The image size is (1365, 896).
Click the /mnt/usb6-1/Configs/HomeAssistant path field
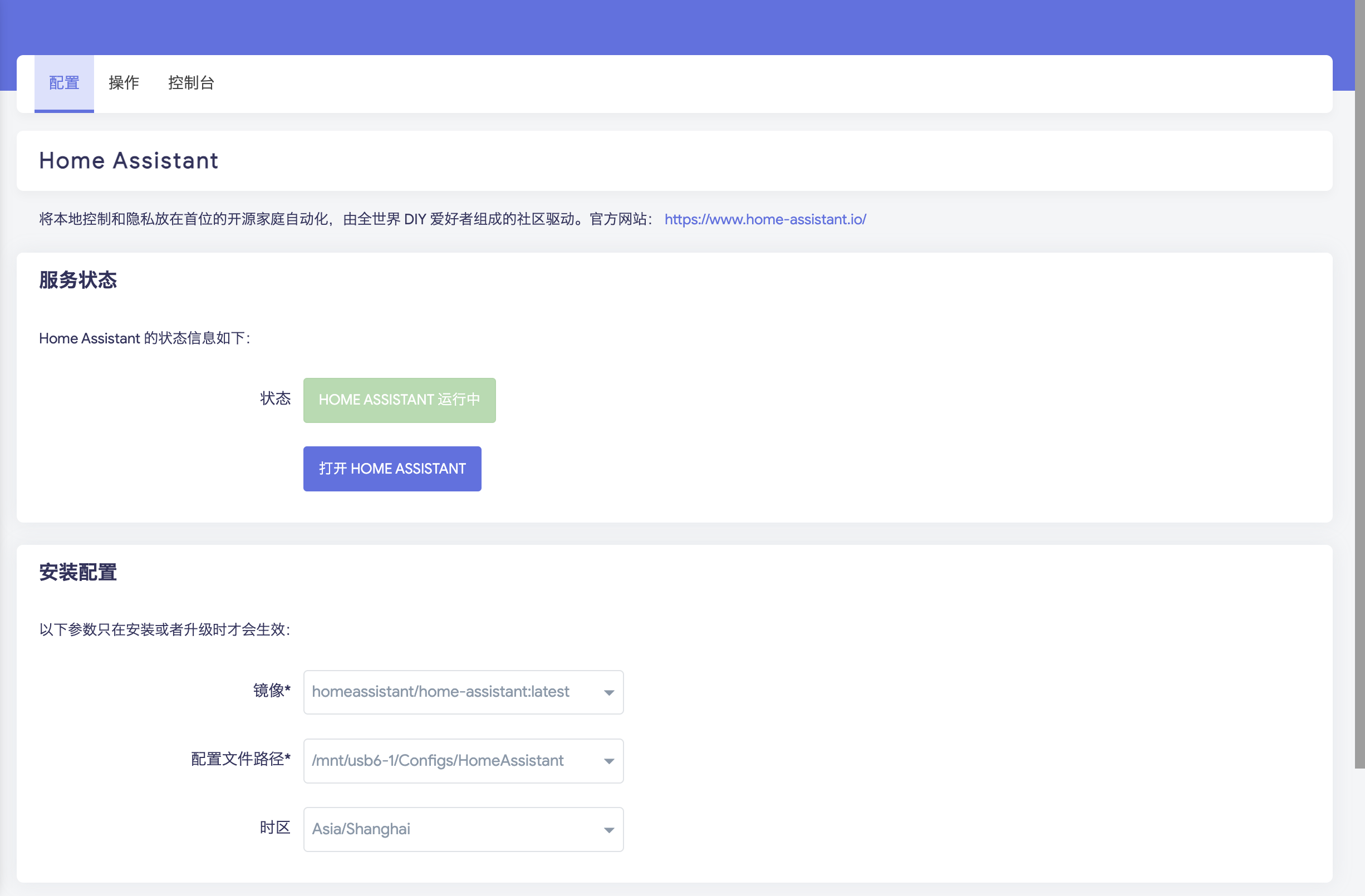(x=463, y=761)
